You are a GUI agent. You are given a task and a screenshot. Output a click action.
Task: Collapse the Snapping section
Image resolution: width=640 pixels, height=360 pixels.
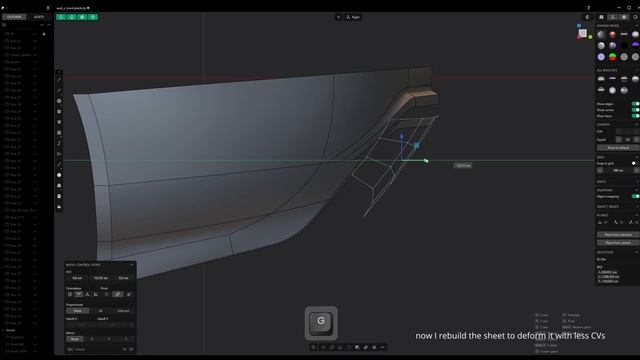636,190
